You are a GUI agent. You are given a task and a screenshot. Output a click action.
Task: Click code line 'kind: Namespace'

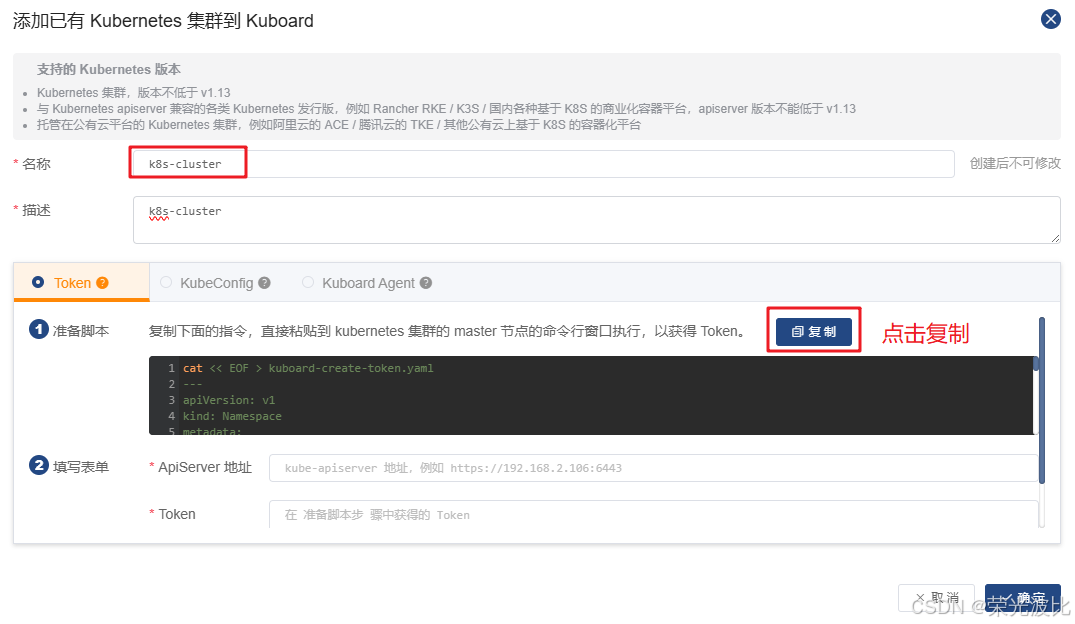click(x=232, y=416)
